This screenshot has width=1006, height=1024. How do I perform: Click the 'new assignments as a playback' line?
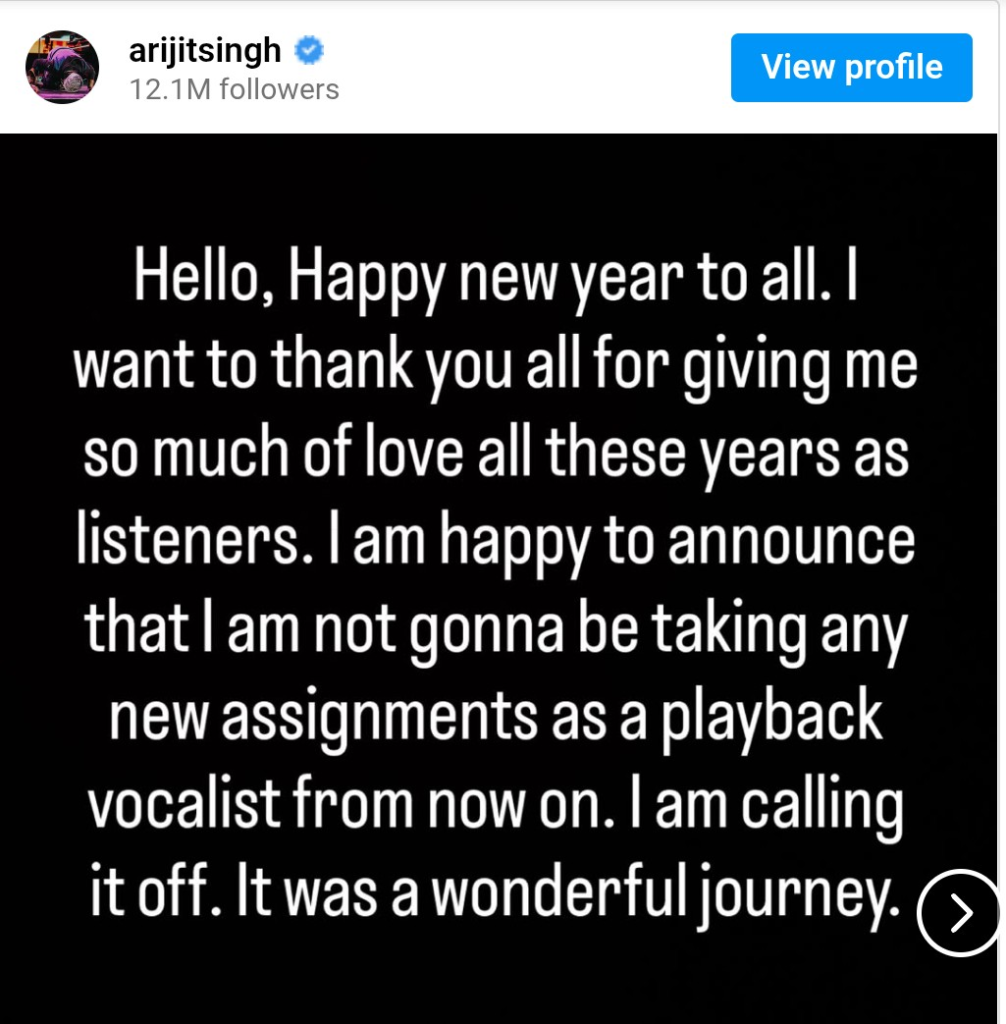[x=495, y=714]
